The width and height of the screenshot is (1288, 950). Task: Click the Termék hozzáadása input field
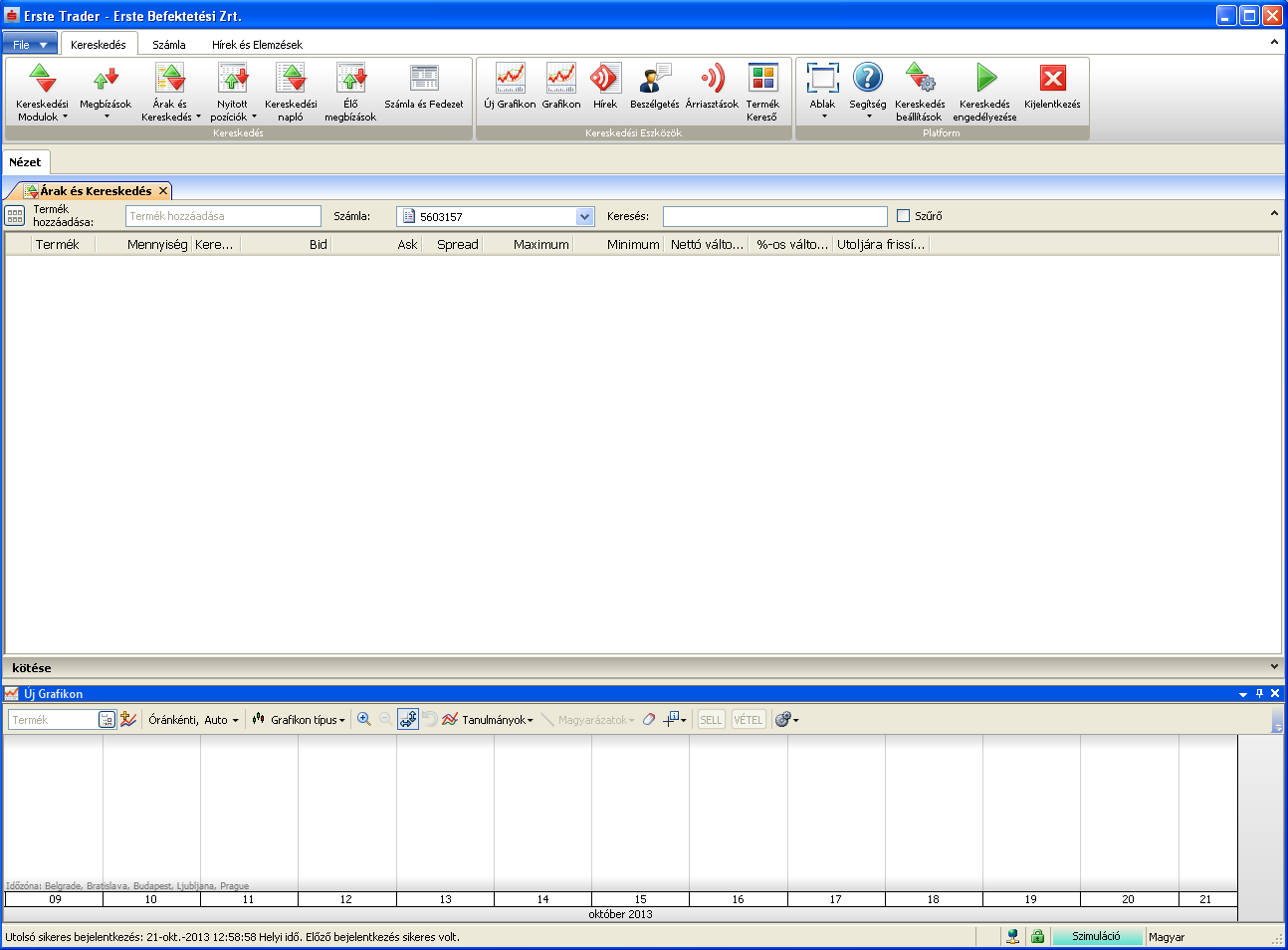pyautogui.click(x=223, y=216)
